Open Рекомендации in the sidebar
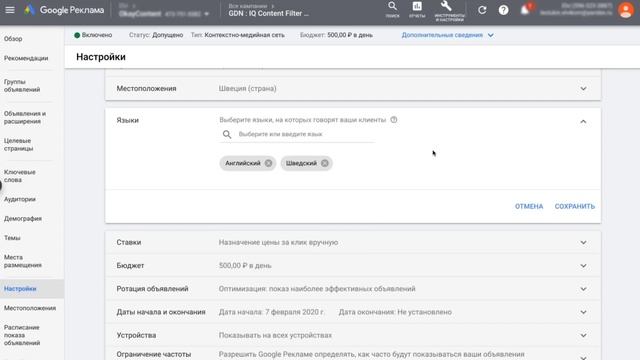The height and width of the screenshot is (360, 640). coord(26,58)
